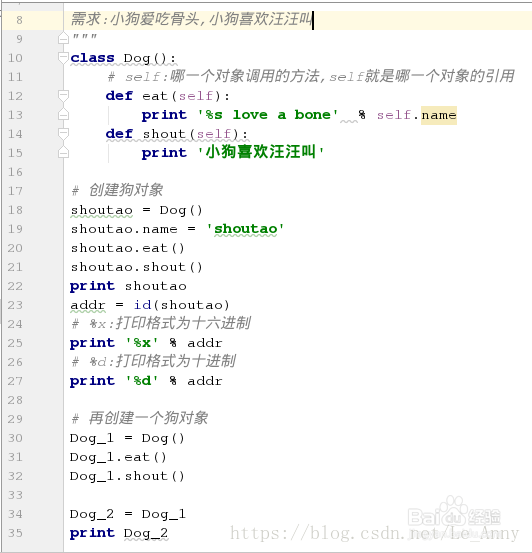The width and height of the screenshot is (532, 553).
Task: Click 'shoutao.eat()' on line 20
Action: (x=127, y=248)
